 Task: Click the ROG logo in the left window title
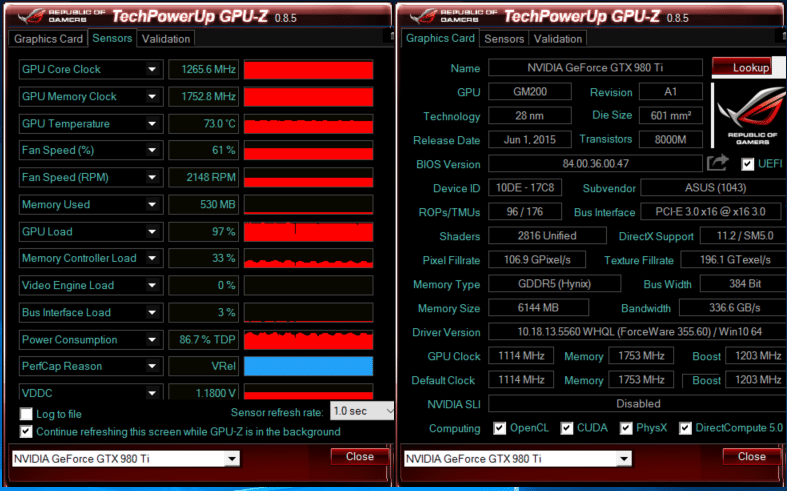coord(30,16)
